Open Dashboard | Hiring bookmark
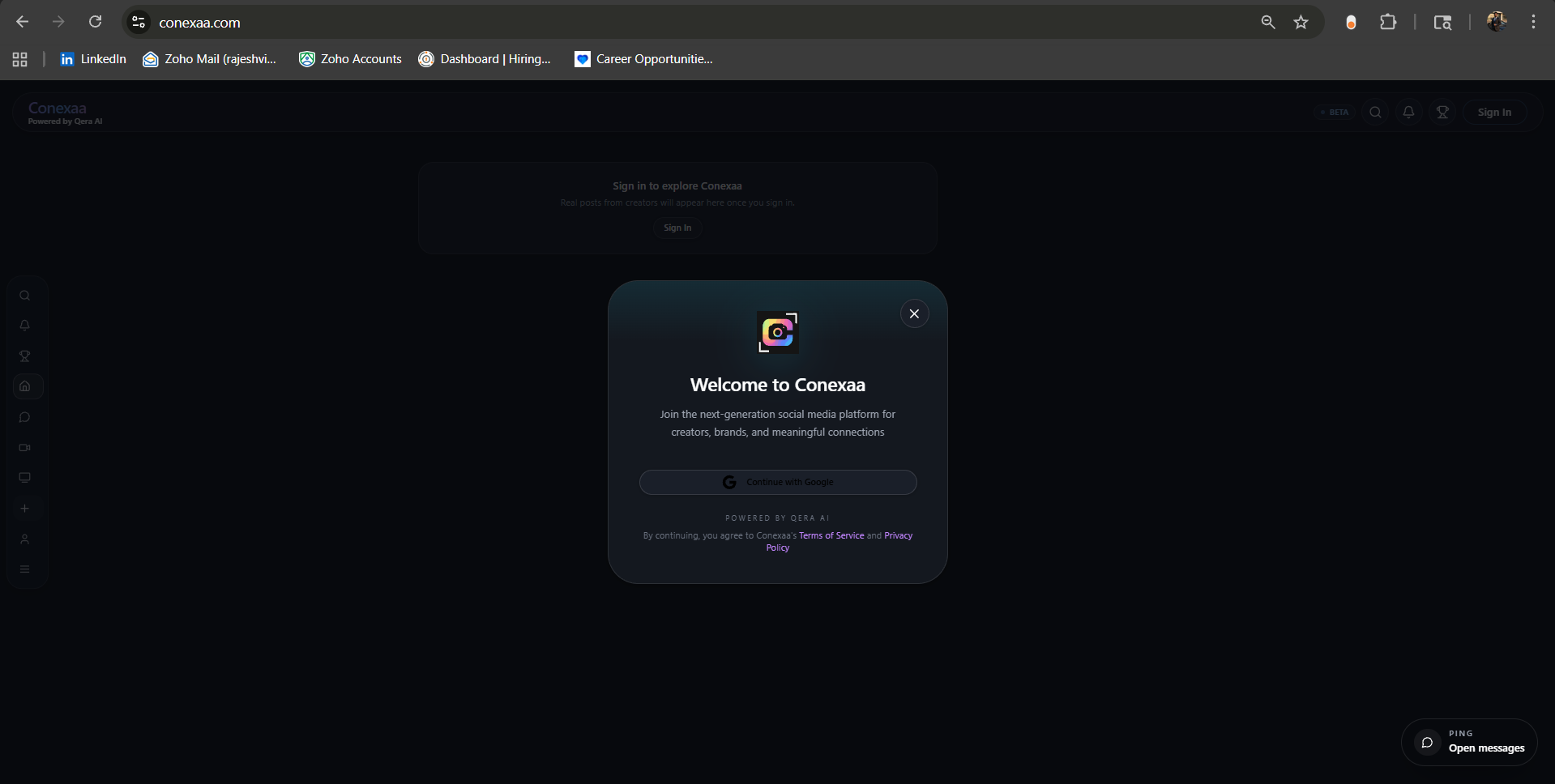This screenshot has height=784, width=1555. click(485, 59)
